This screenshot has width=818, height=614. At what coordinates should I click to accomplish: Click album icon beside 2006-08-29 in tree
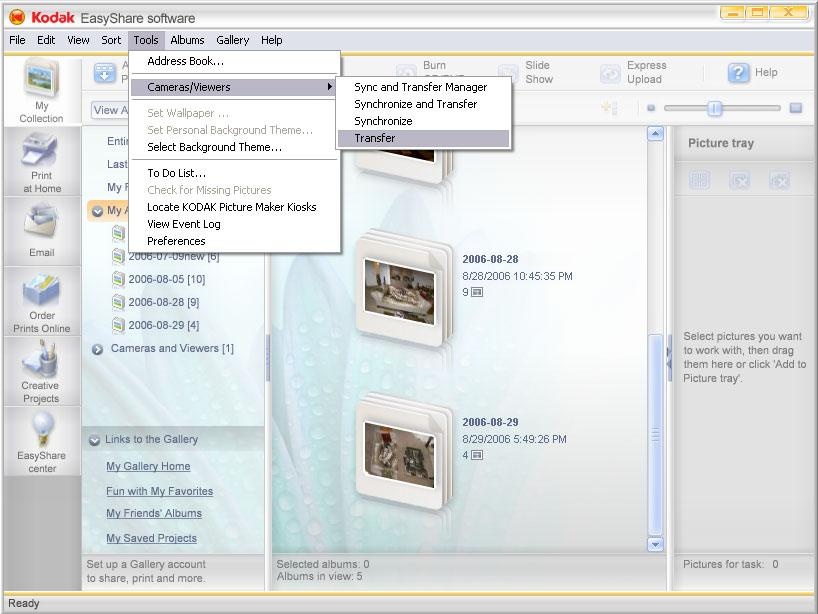118,325
